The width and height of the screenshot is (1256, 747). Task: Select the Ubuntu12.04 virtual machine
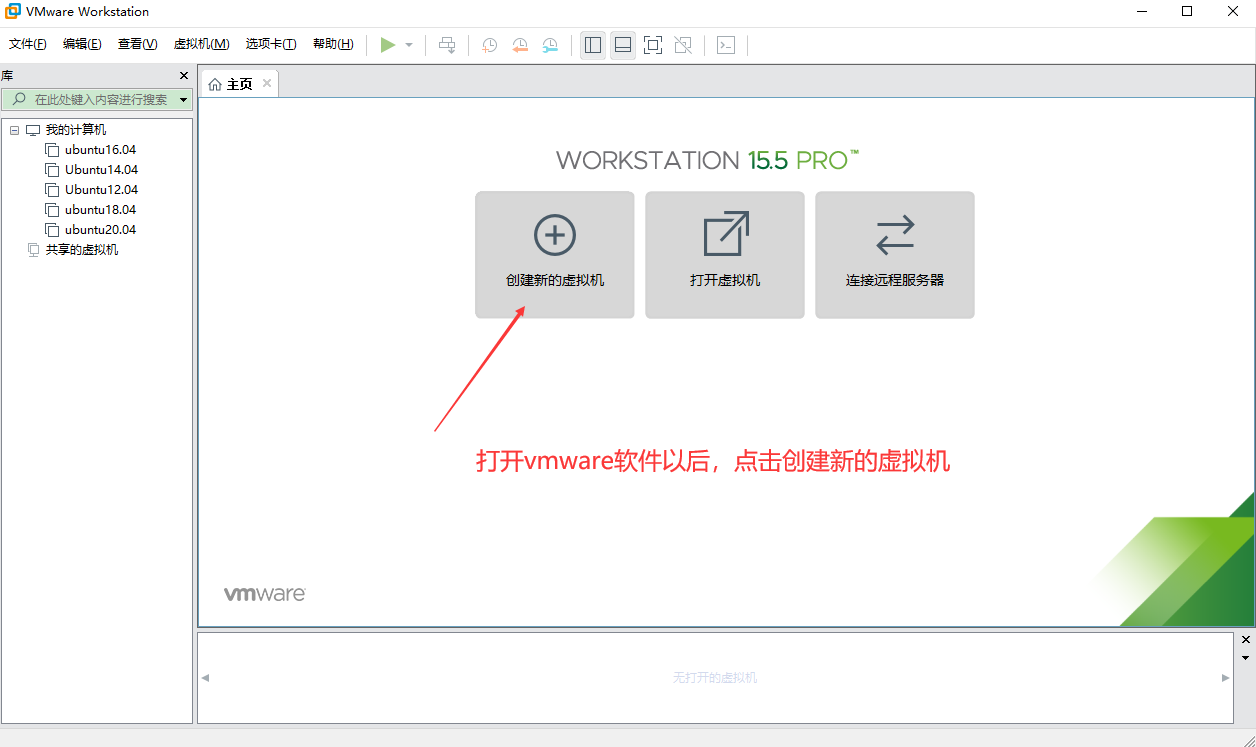(102, 190)
